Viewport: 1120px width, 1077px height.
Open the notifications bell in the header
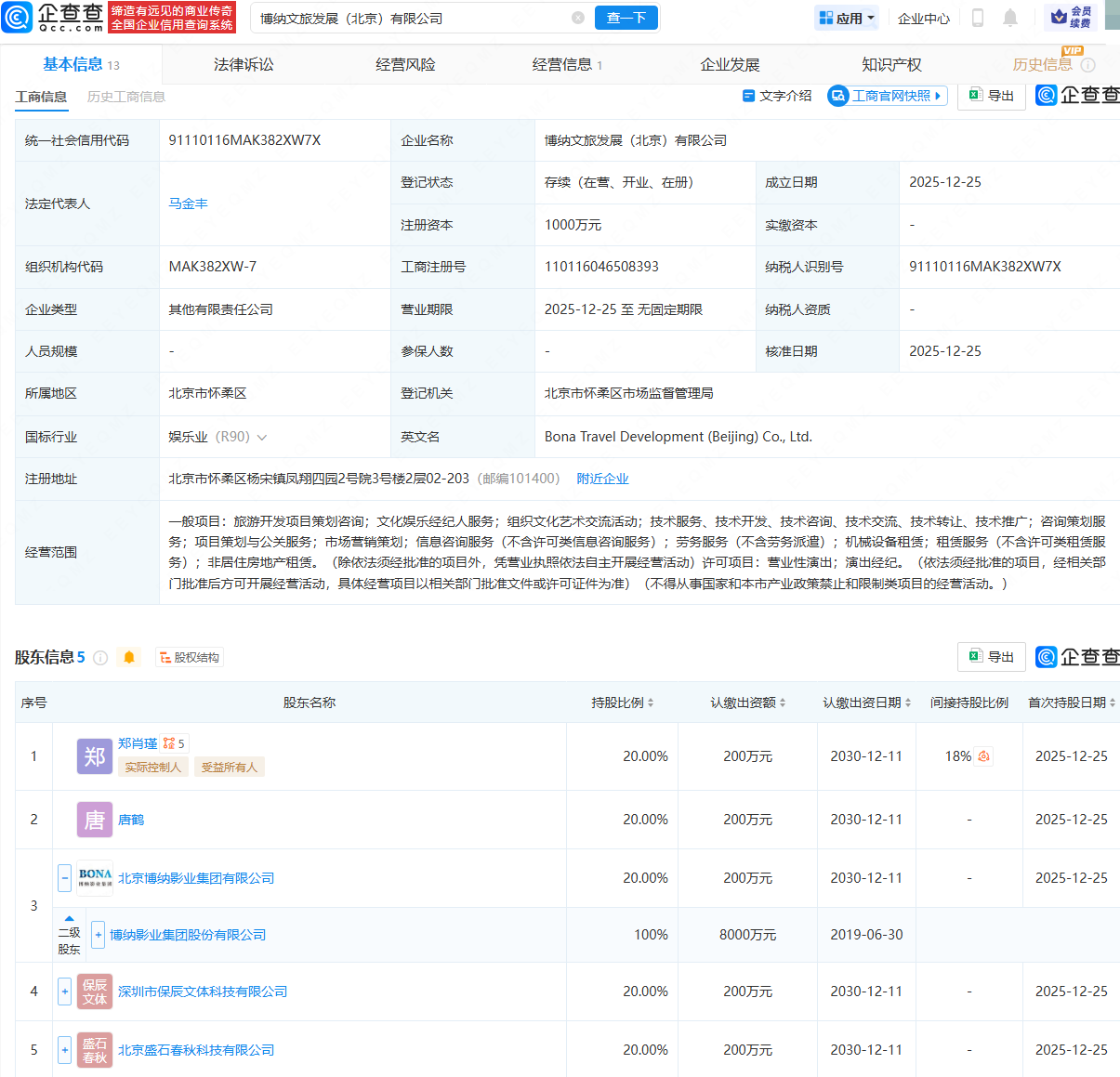(x=1010, y=18)
